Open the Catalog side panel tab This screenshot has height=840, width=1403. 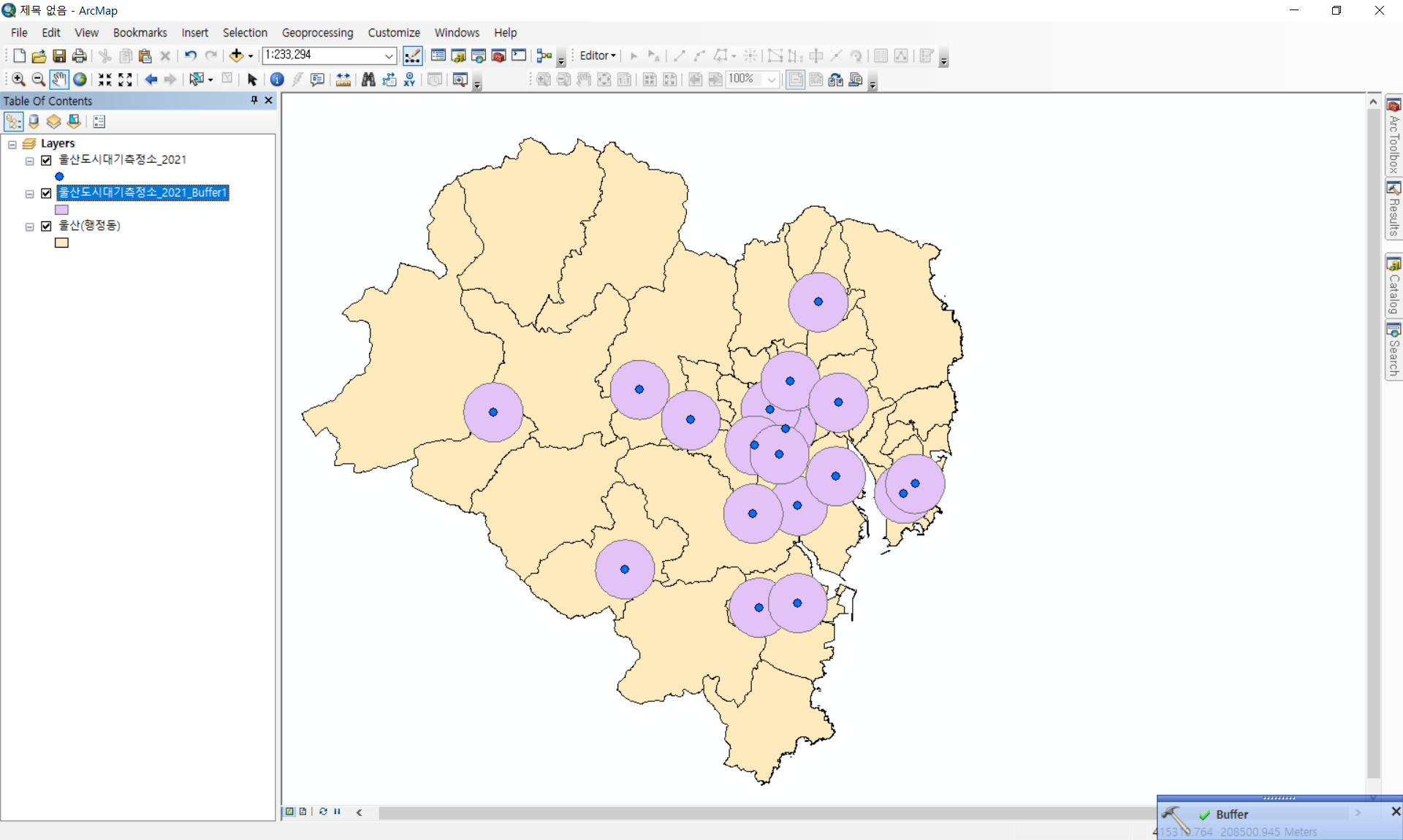coord(1394,286)
